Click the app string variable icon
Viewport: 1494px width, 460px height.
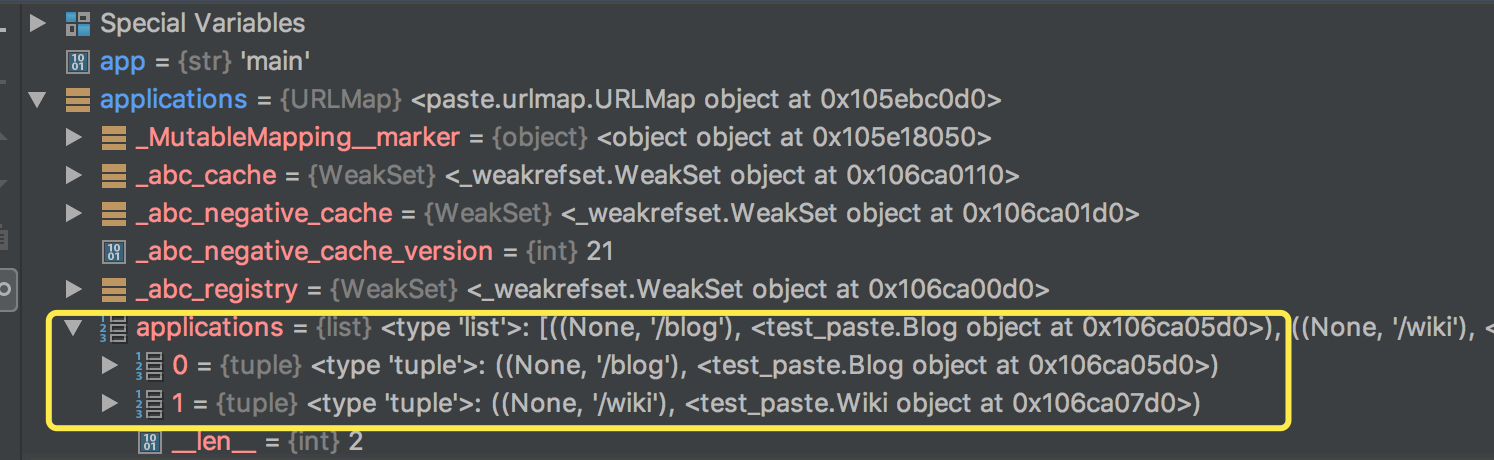tap(77, 61)
